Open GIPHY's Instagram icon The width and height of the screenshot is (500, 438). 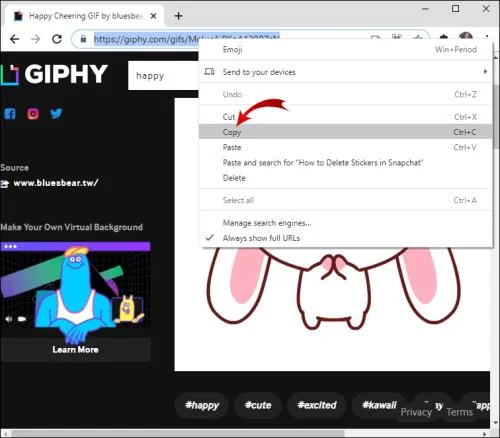(x=33, y=114)
